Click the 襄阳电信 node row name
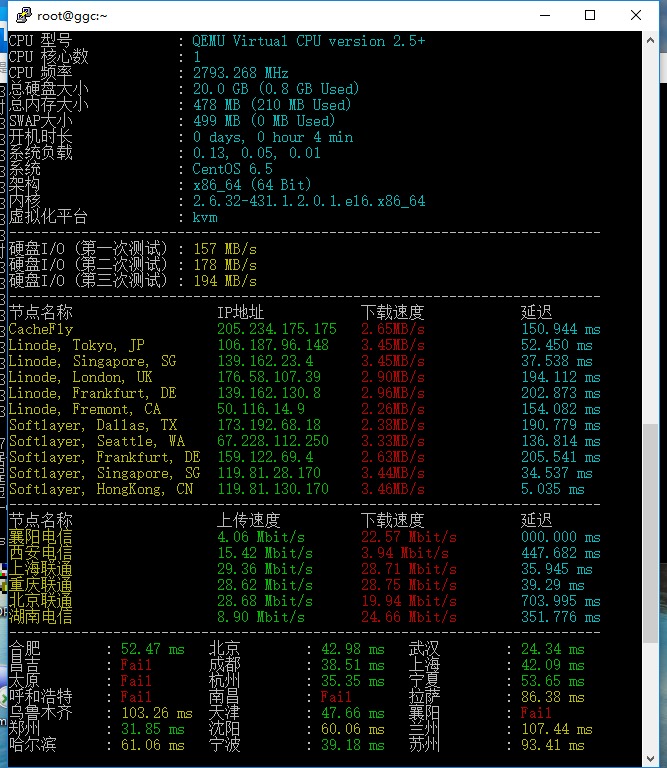Screen dimensions: 667x768 [41, 537]
